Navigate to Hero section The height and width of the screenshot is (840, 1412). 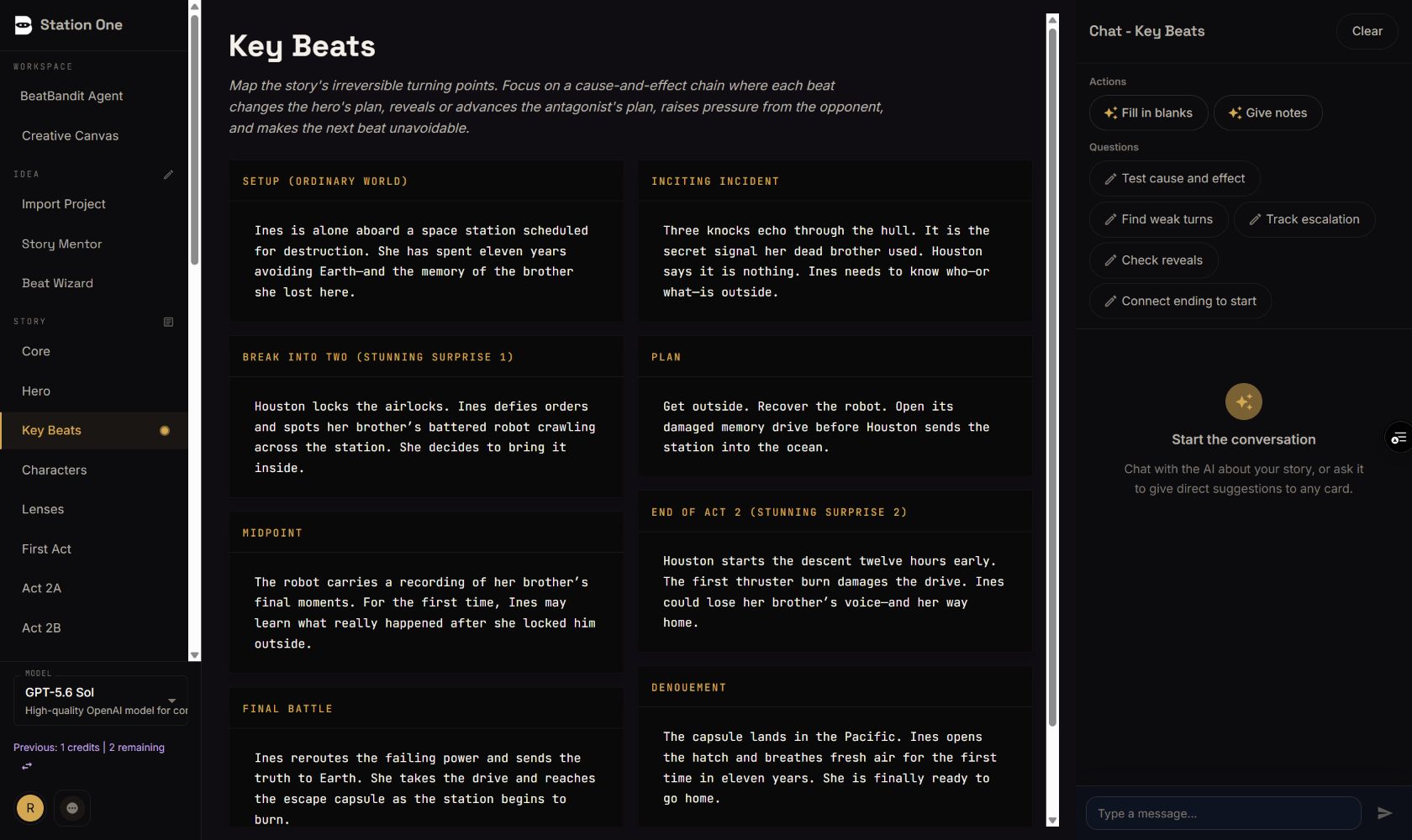pyautogui.click(x=94, y=391)
